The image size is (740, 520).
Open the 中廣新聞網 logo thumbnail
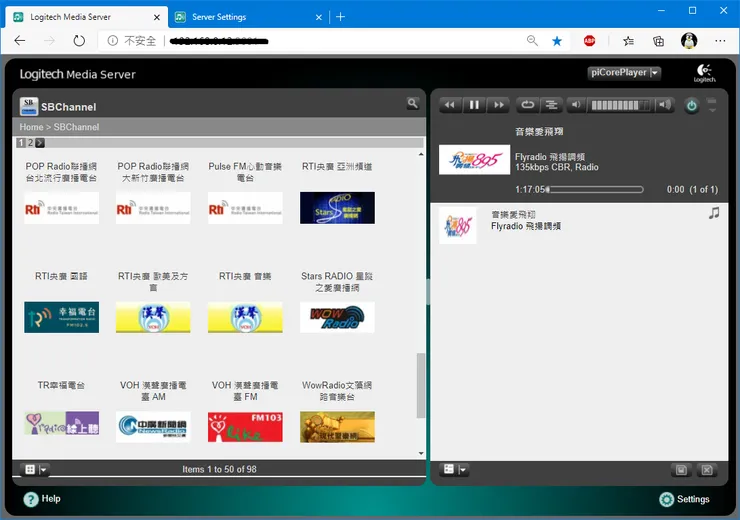(153, 427)
